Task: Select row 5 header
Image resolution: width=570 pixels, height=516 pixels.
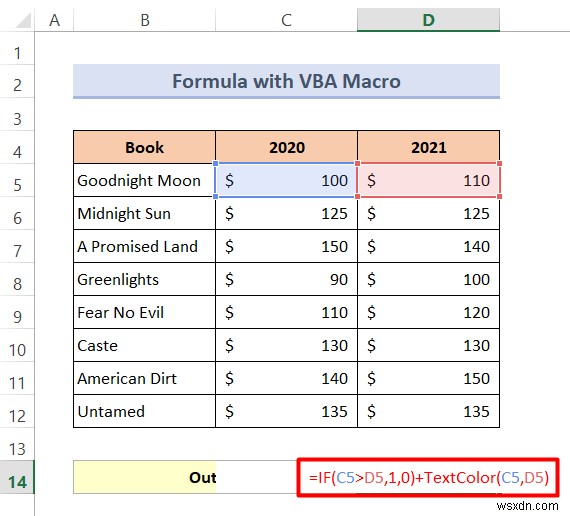Action: click(17, 180)
